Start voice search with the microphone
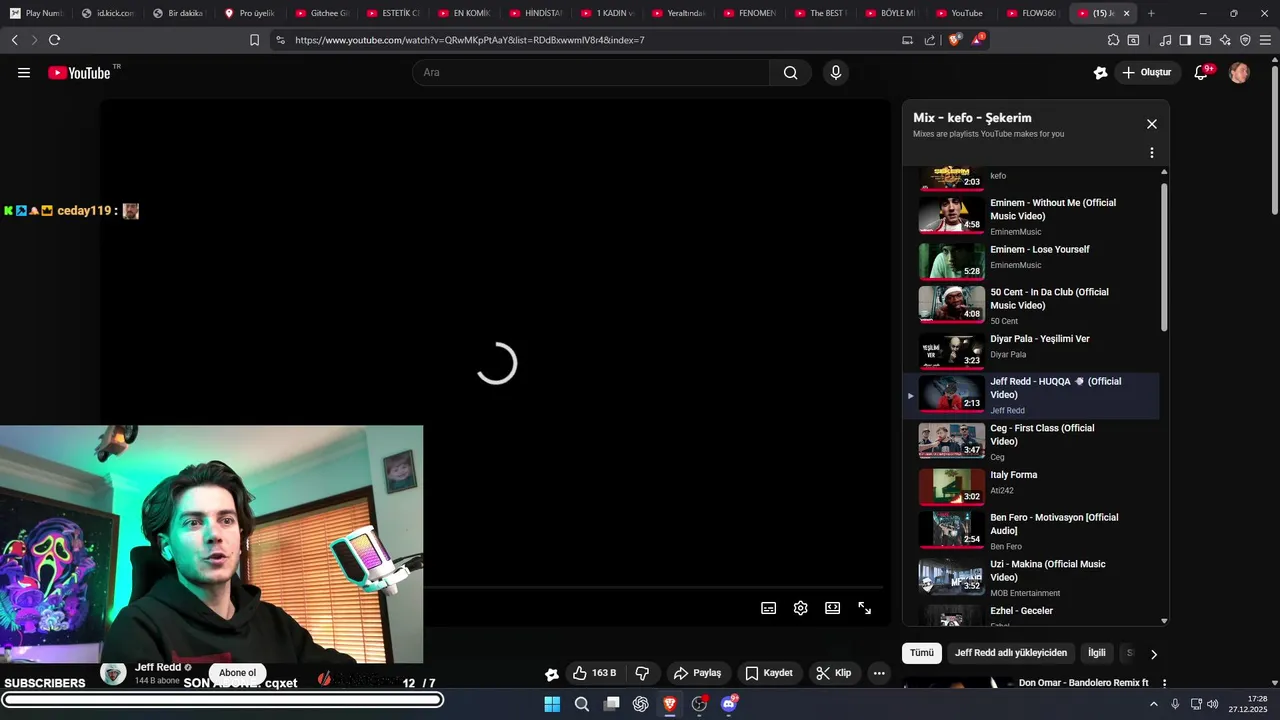This screenshot has height=720, width=1280. (x=835, y=72)
